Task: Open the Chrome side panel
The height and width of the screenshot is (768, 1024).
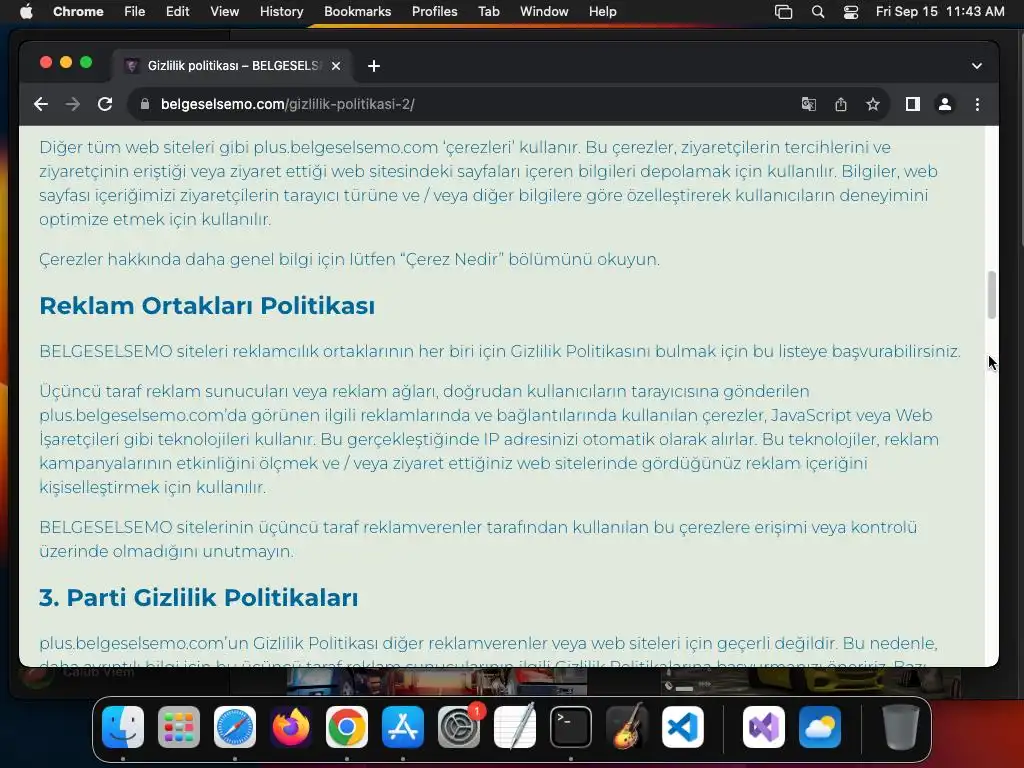Action: pyautogui.click(x=912, y=104)
